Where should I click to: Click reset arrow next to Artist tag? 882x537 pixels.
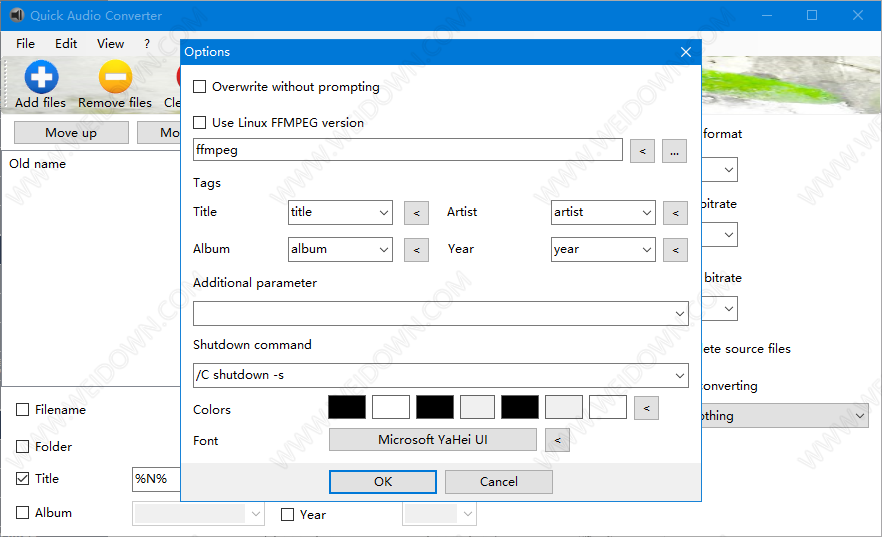(x=675, y=213)
